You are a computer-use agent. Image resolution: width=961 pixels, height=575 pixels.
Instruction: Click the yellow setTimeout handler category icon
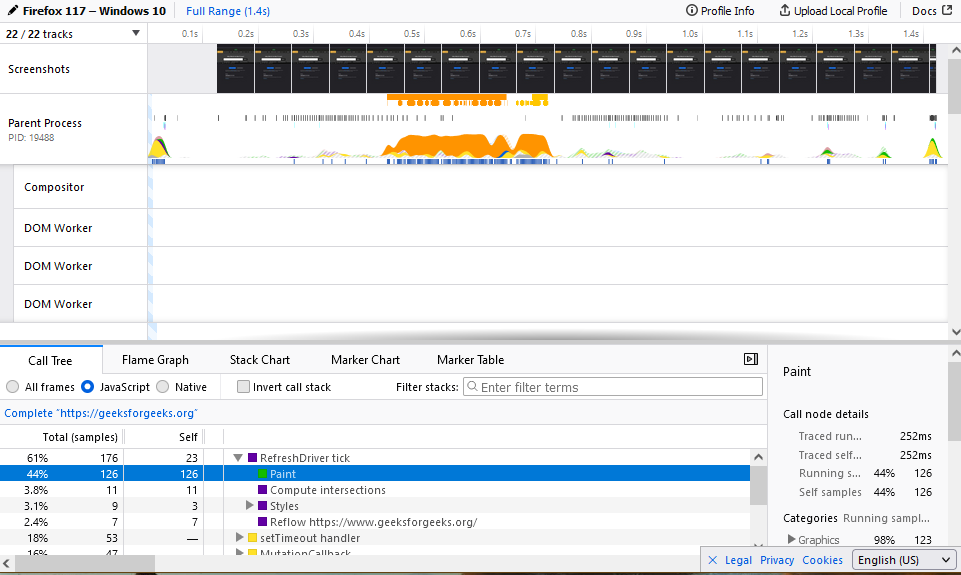tap(252, 538)
